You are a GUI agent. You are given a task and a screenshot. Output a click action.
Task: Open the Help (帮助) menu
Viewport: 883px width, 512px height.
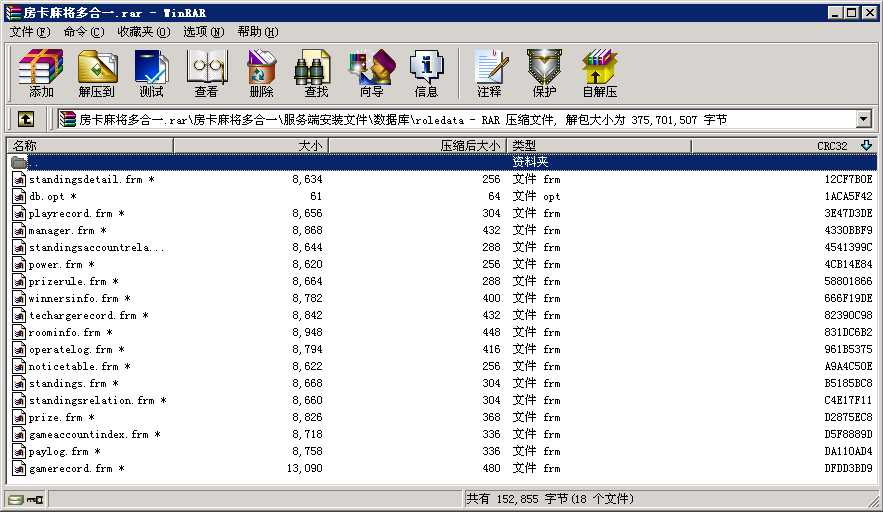pos(257,32)
